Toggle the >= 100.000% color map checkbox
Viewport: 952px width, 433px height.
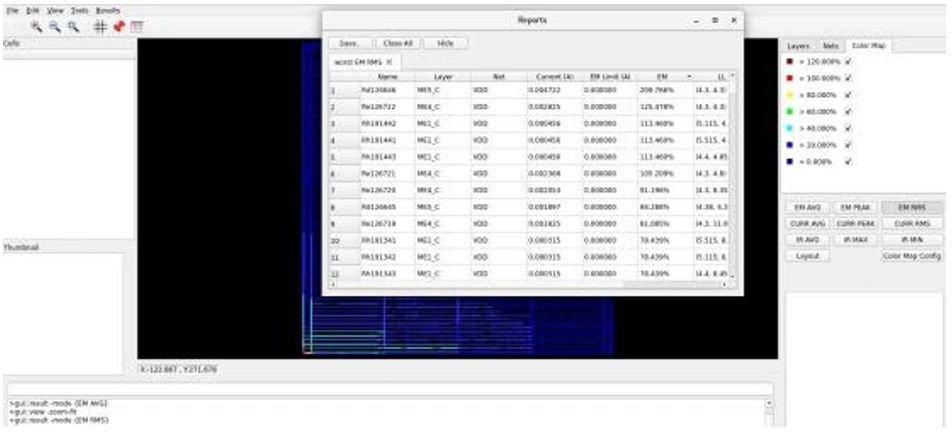[x=848, y=78]
